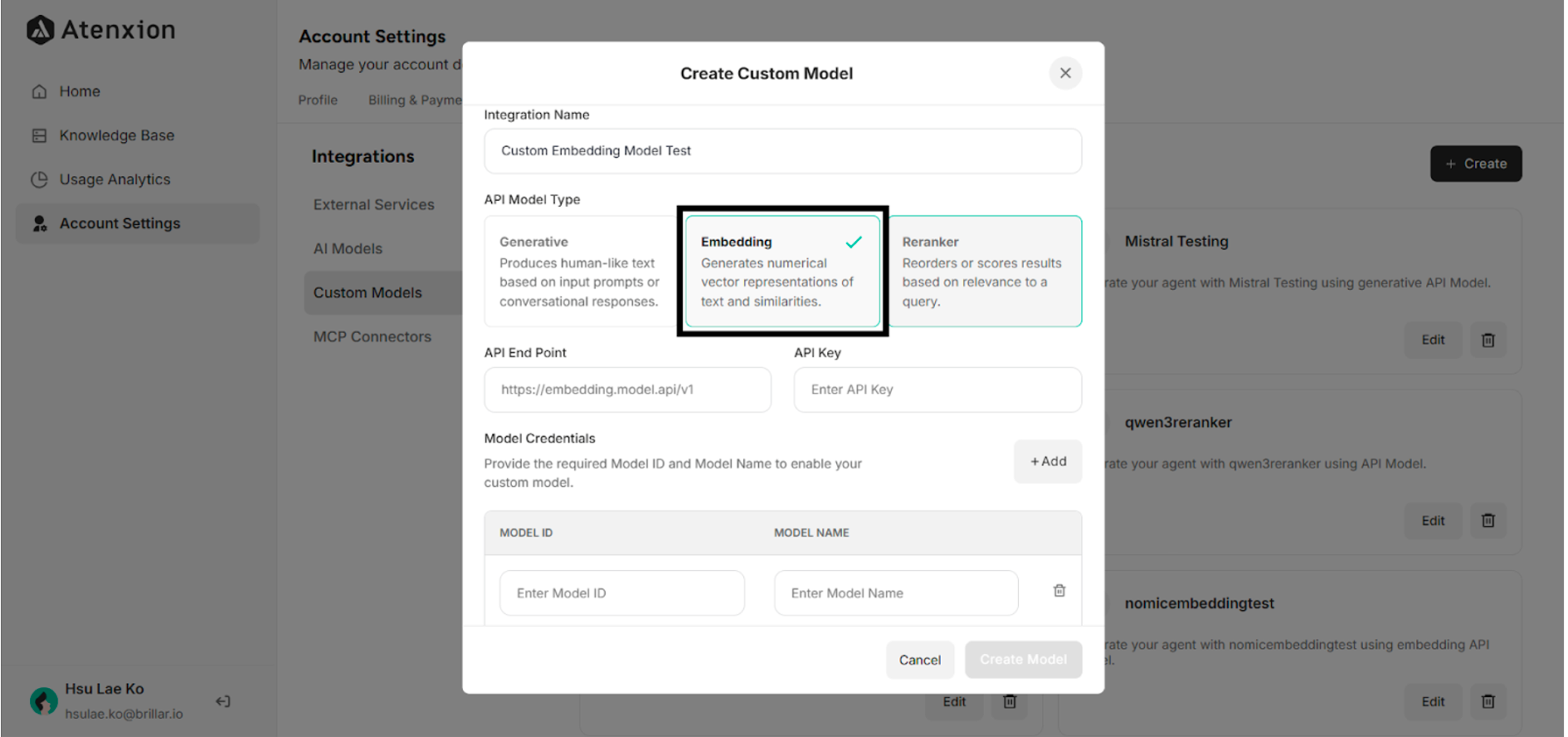Delete the qwen3reranker integration via trash icon
1568x737 pixels.
(1488, 521)
